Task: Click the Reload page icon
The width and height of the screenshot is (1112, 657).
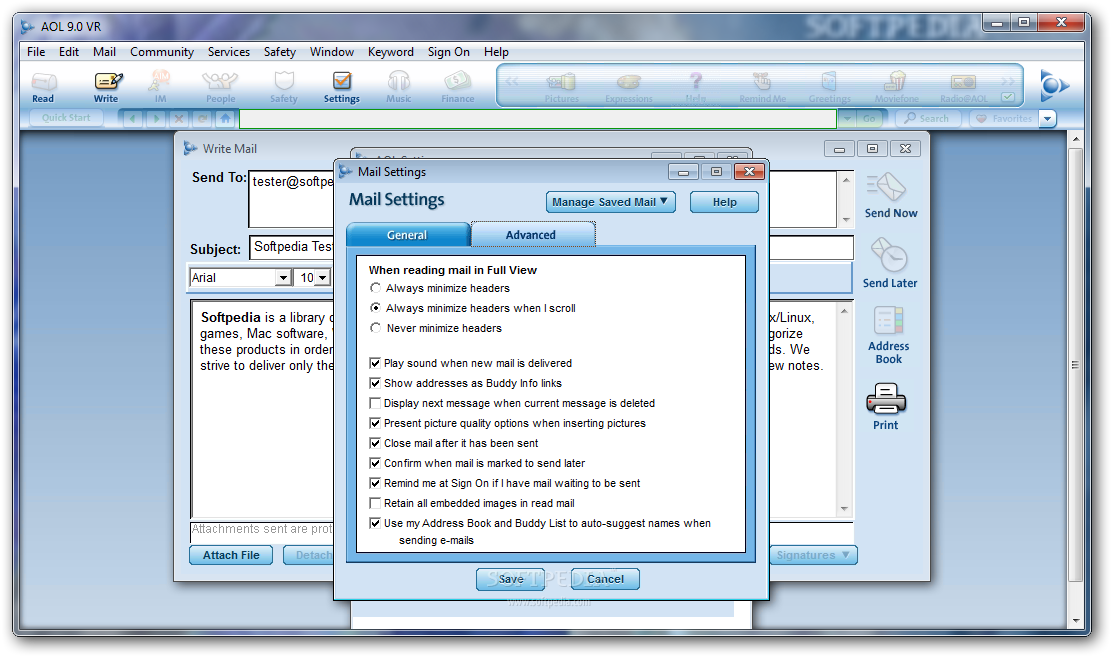Action: (202, 118)
